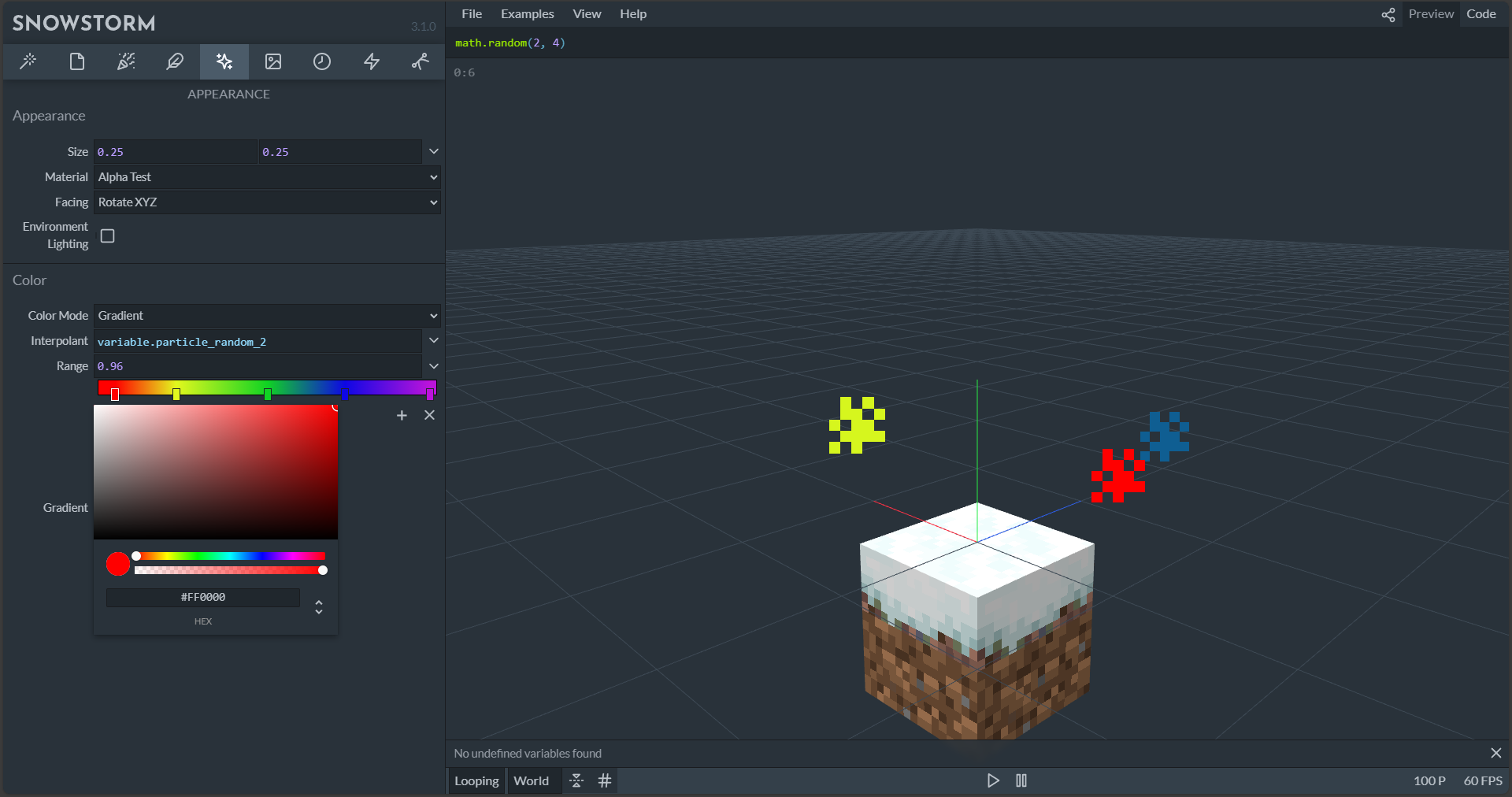Image resolution: width=1512 pixels, height=797 pixels.
Task: Open the Help menu
Action: (x=633, y=14)
